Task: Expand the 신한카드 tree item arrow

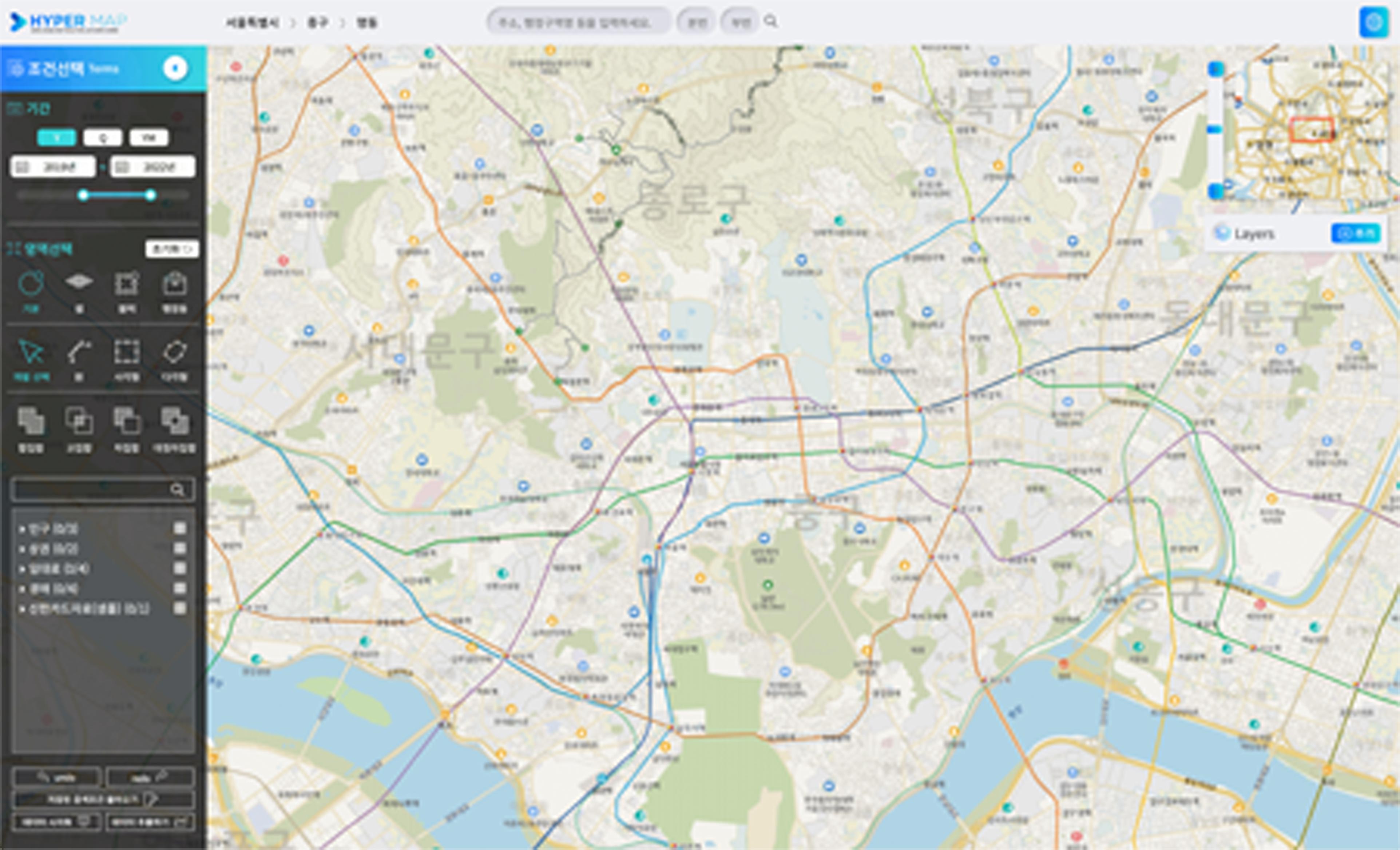Action: coord(22,609)
